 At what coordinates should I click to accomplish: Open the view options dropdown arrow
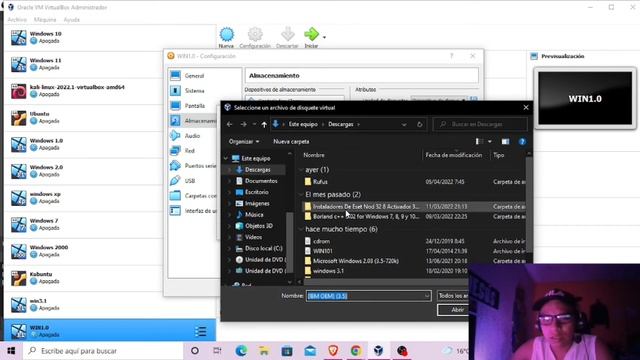(490, 142)
